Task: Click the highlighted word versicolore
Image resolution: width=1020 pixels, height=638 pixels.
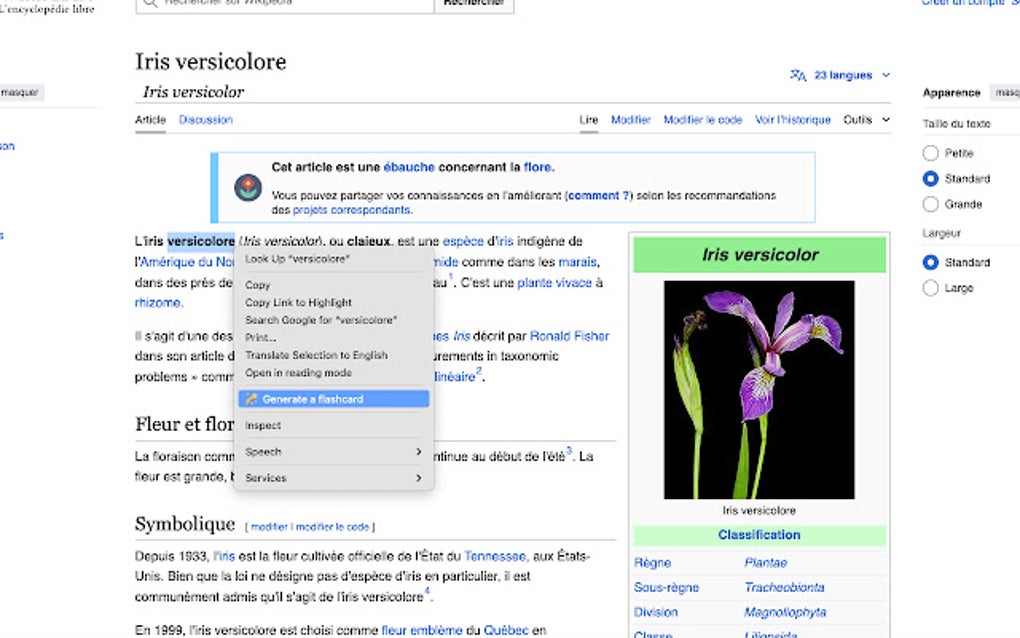Action: point(201,241)
